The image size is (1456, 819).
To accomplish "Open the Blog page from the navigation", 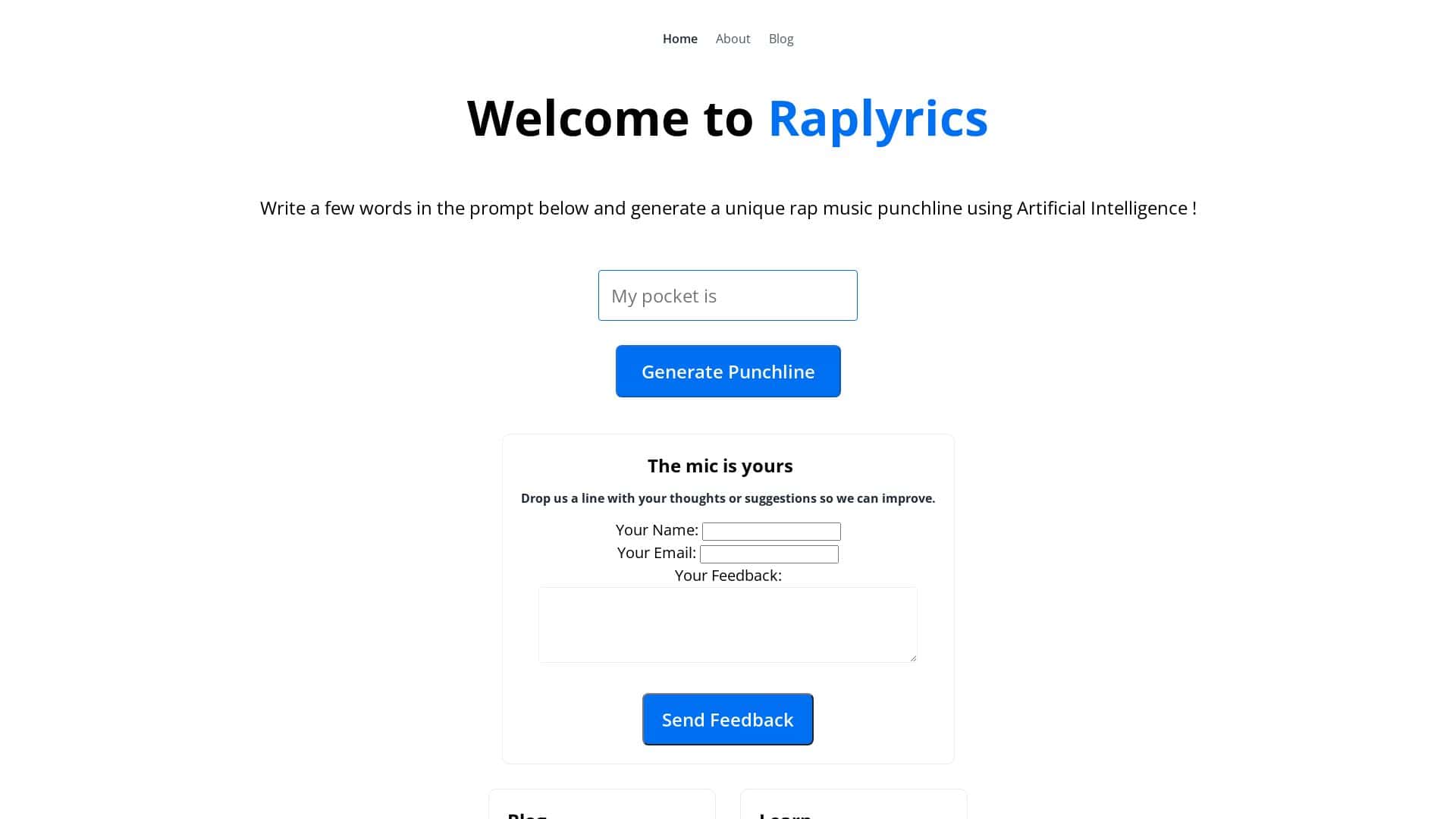I will pyautogui.click(x=781, y=39).
